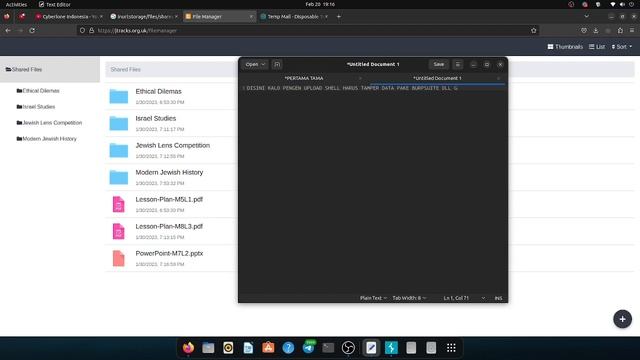Open the Text Editor hamburger menu

tap(458, 64)
